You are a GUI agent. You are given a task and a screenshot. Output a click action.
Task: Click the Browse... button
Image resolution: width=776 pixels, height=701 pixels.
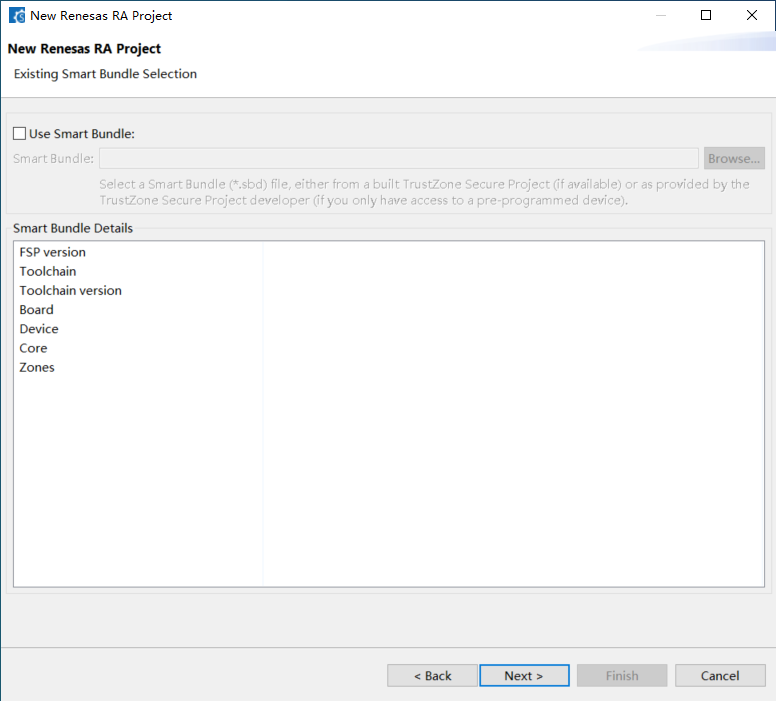(734, 158)
